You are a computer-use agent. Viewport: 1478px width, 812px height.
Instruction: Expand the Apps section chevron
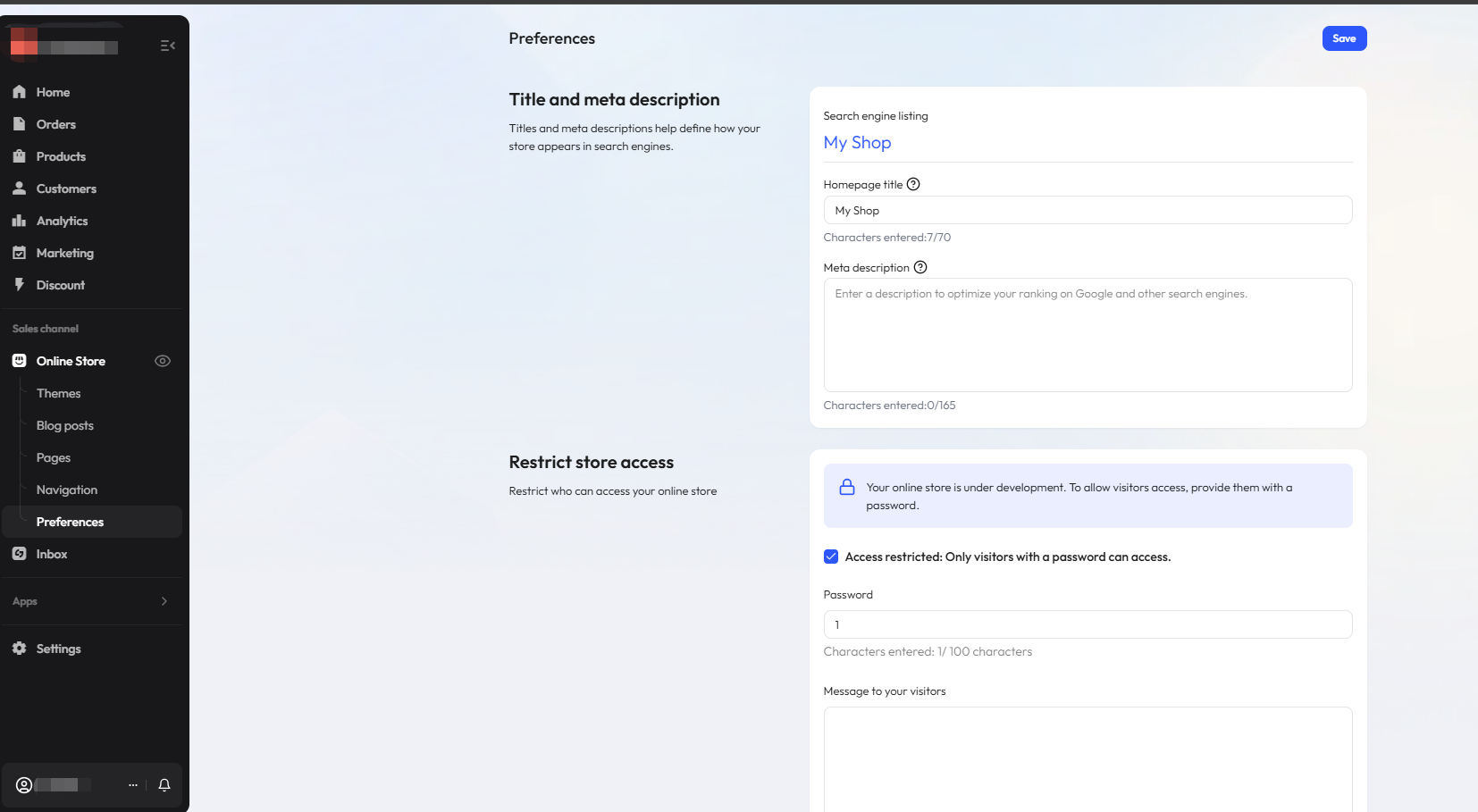(x=164, y=601)
